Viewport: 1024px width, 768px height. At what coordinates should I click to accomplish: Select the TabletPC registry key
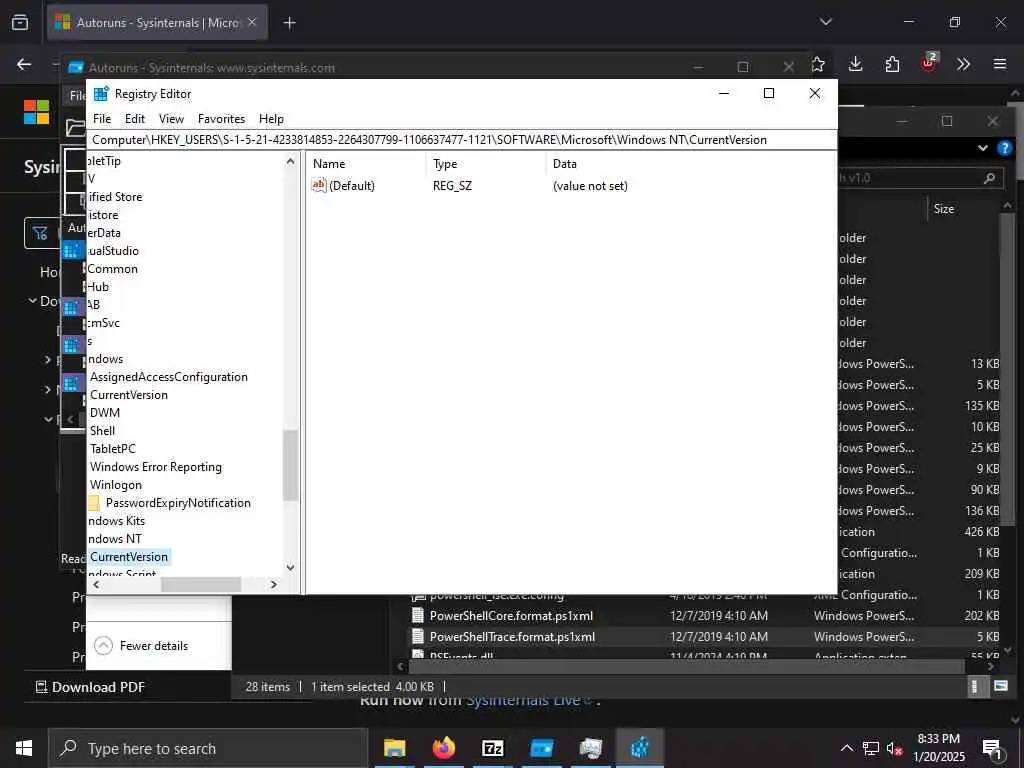(112, 449)
